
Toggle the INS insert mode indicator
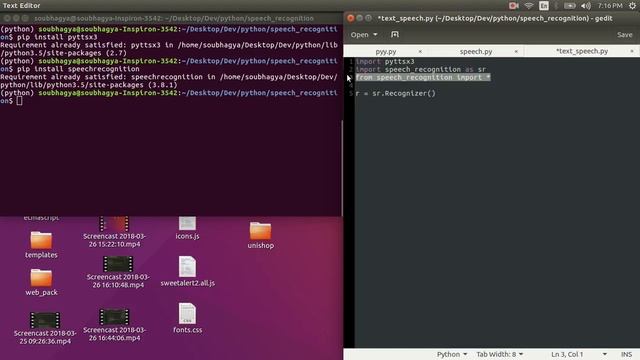coord(626,354)
